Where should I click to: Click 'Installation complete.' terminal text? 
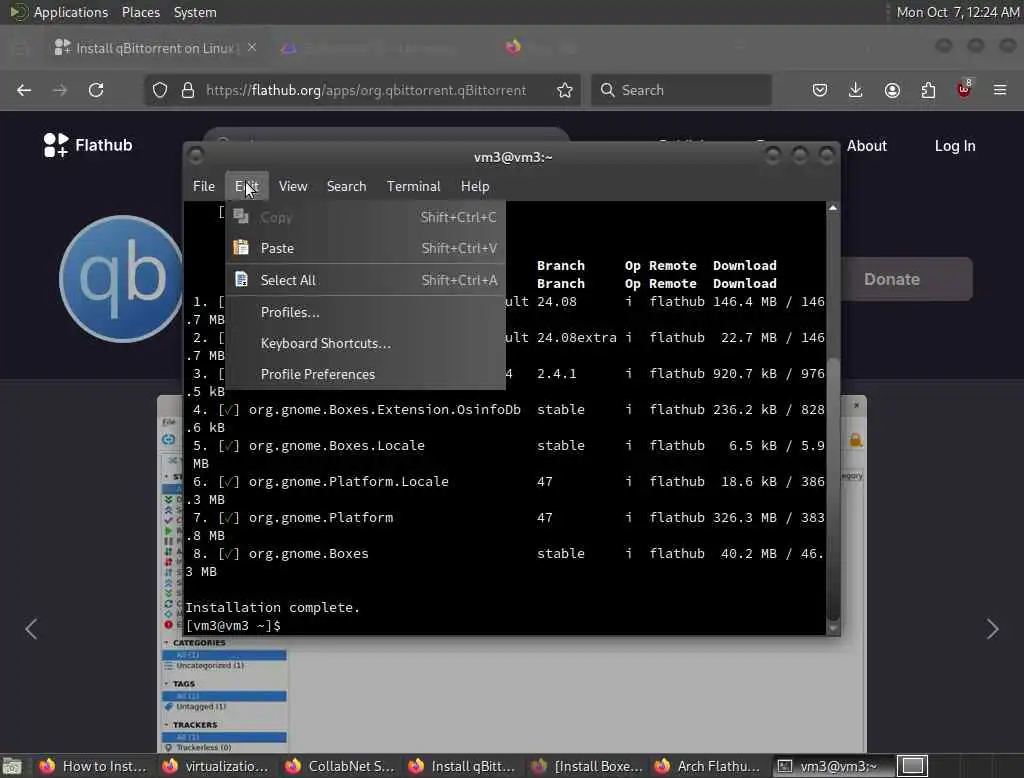pos(272,608)
